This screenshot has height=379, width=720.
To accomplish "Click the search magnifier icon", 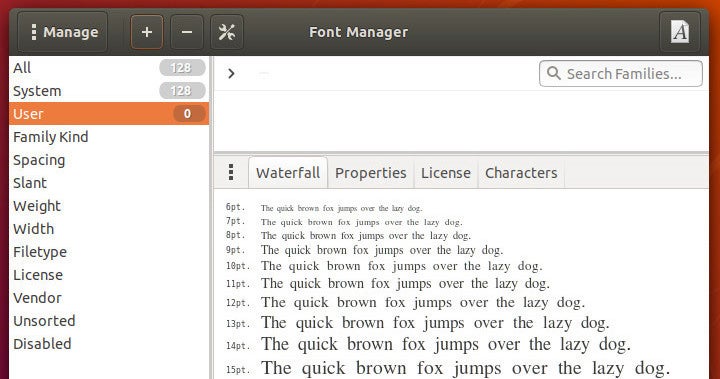I will click(554, 73).
